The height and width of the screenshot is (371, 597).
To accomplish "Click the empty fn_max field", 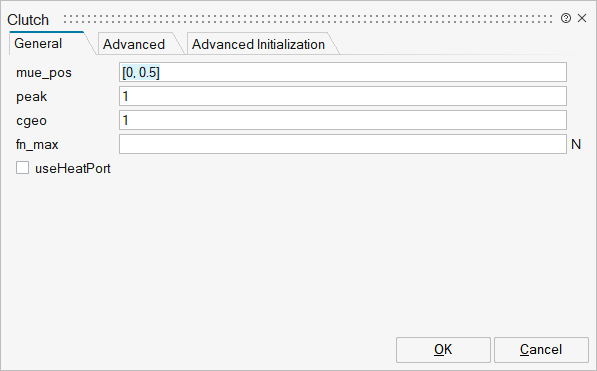I will pos(343,144).
